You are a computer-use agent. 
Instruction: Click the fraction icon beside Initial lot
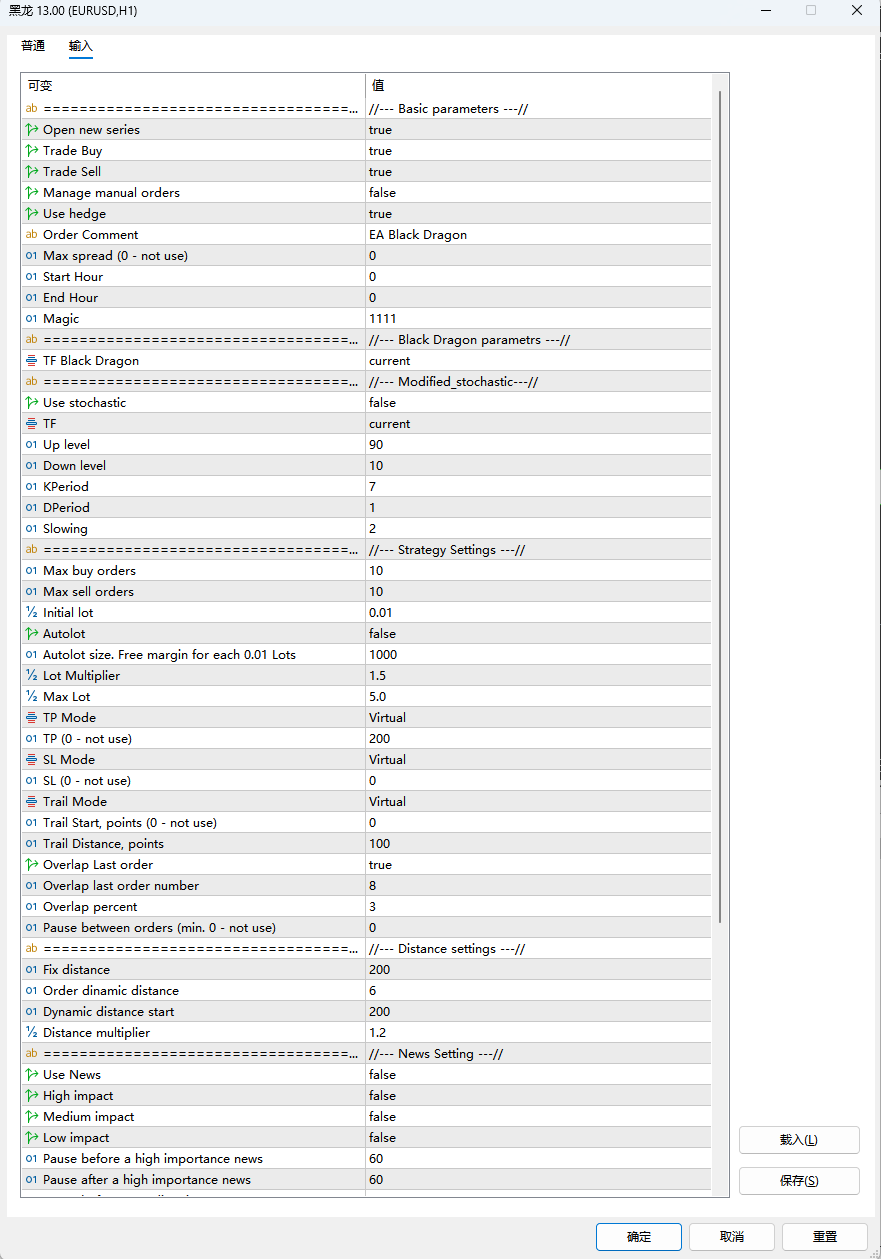point(31,613)
